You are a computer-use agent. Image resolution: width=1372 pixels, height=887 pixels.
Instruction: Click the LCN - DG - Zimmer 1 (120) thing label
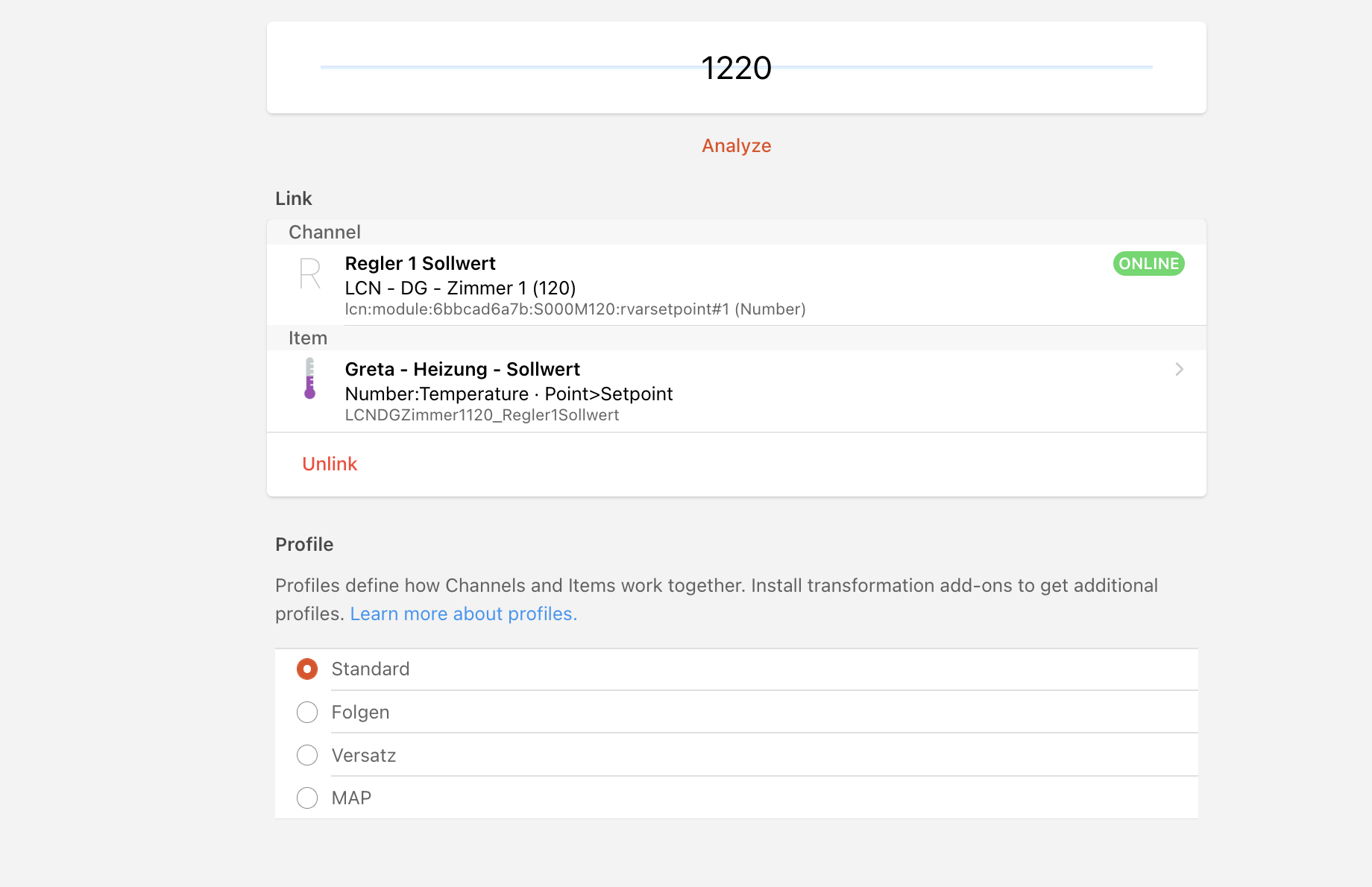click(460, 288)
